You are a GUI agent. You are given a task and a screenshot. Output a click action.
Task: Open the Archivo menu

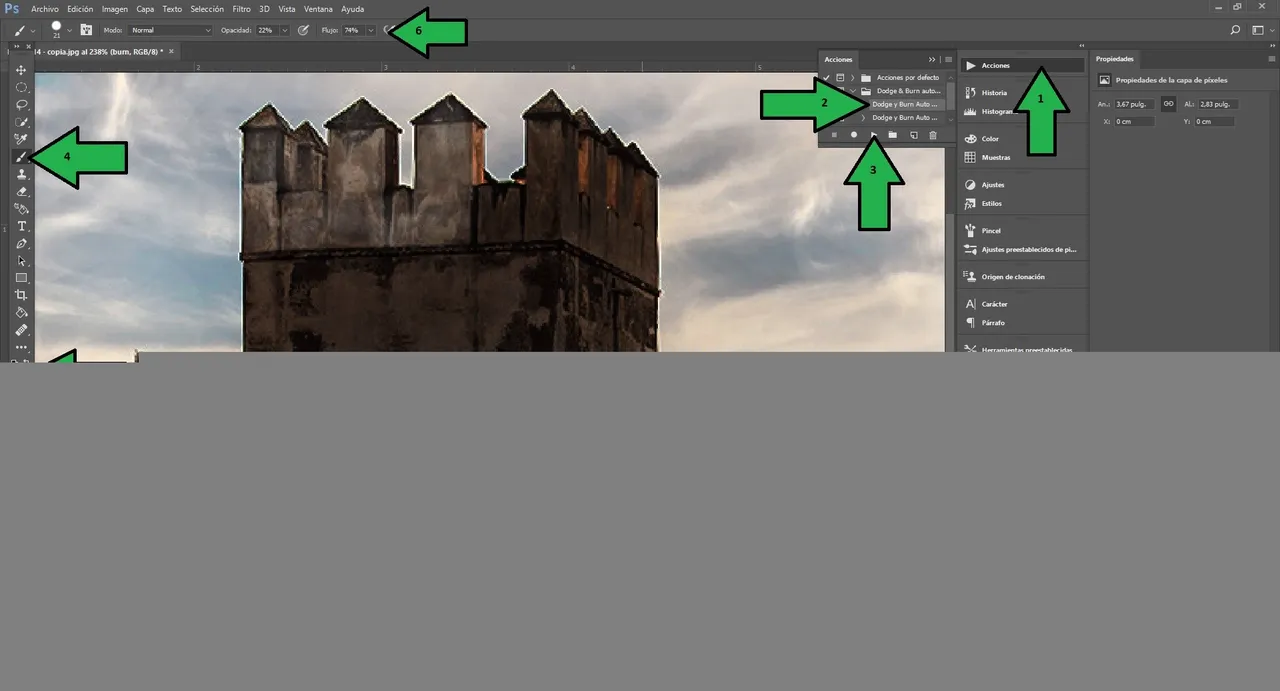pos(45,9)
